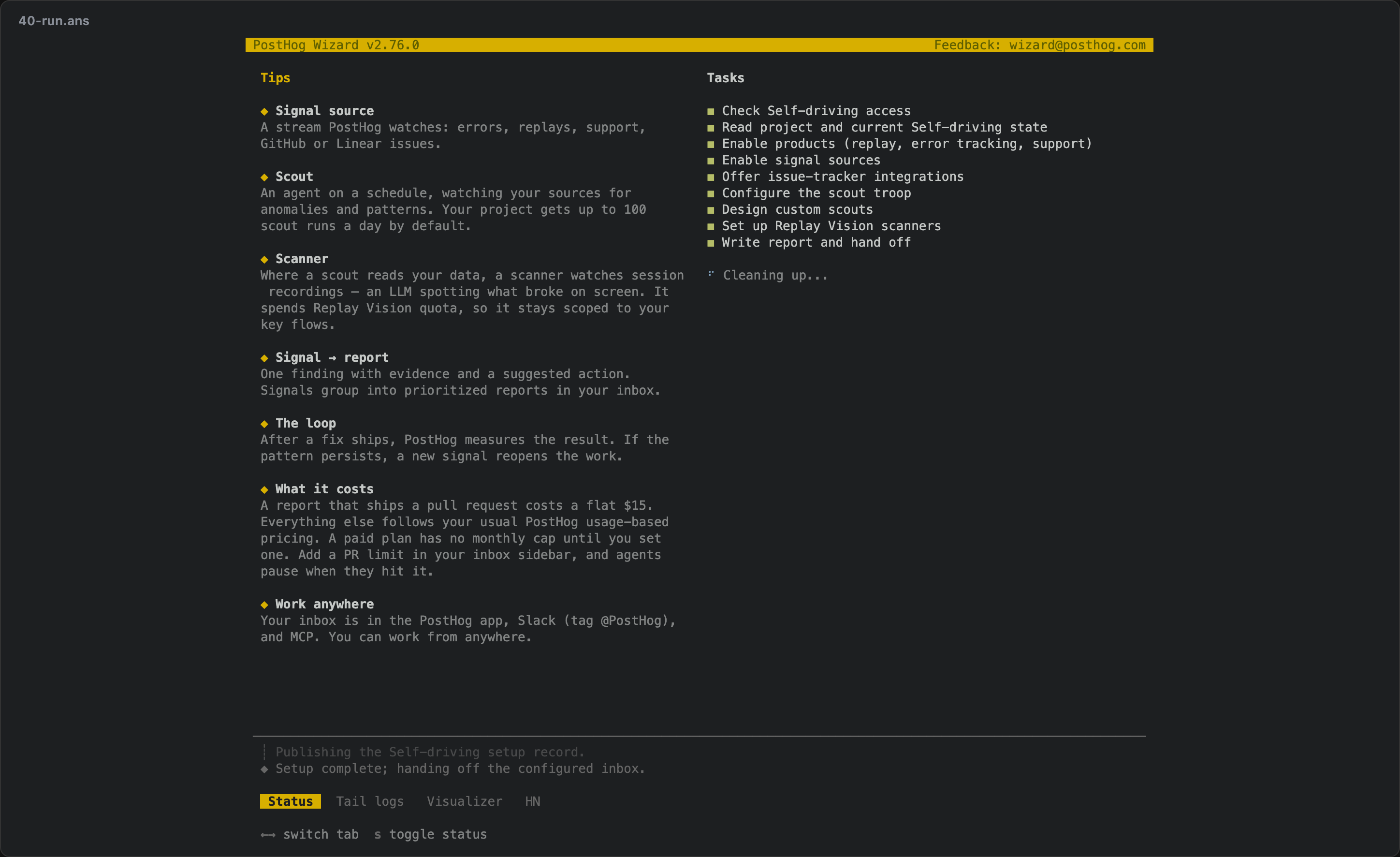Click the Design custom scouts task text
1400x857 pixels.
[x=797, y=210]
